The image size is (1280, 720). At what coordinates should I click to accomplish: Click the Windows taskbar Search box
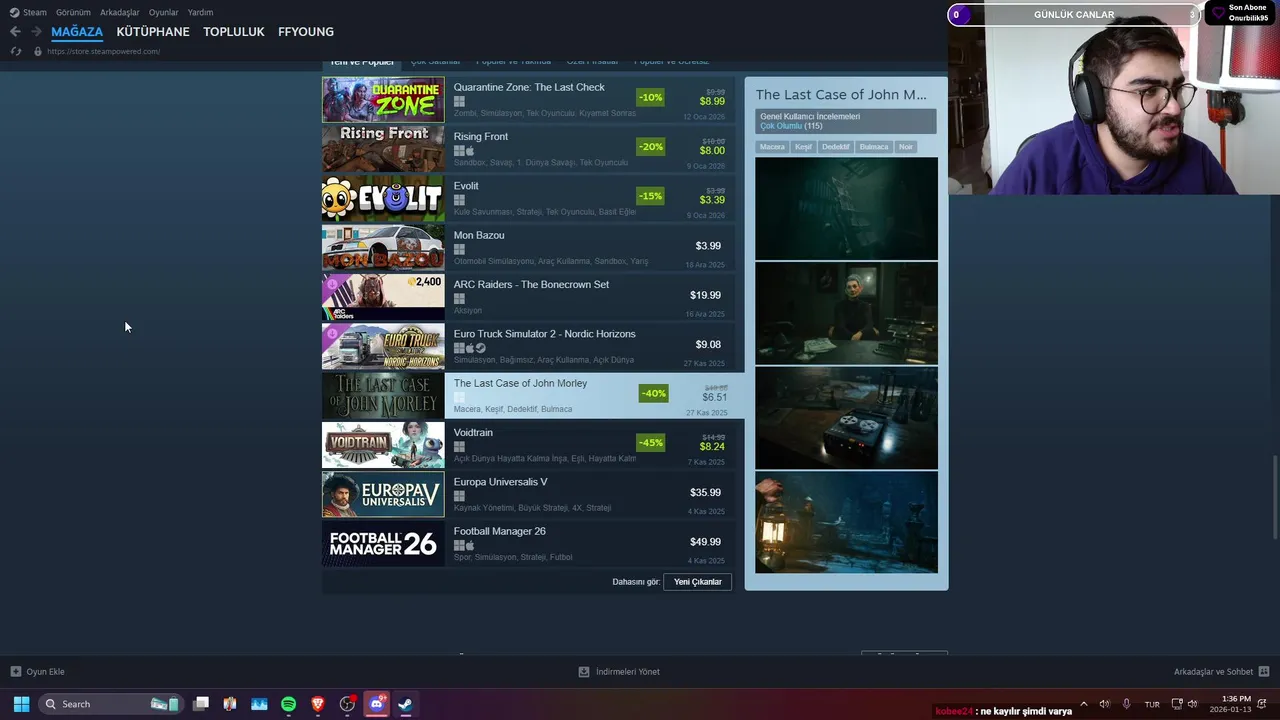pos(110,704)
